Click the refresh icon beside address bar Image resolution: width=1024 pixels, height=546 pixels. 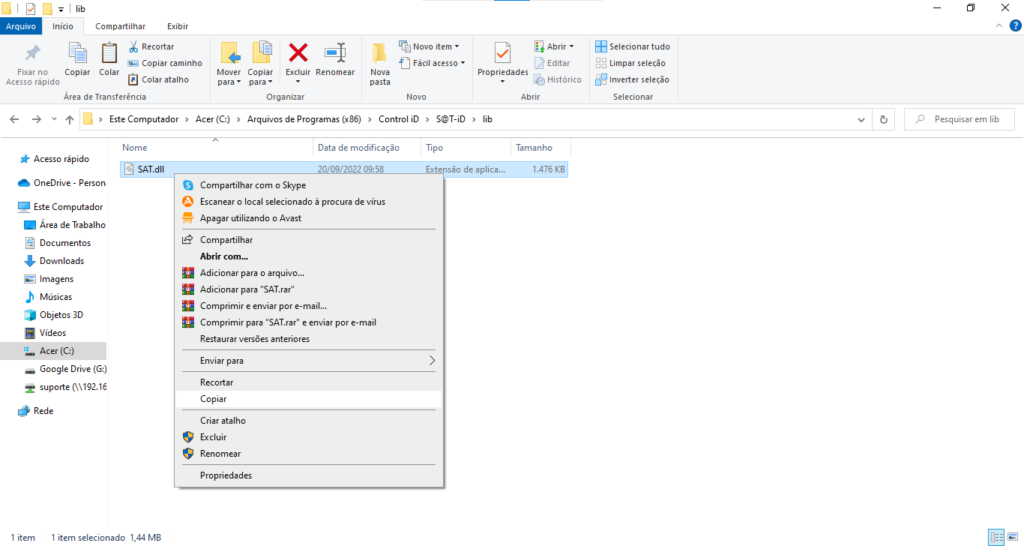pyautogui.click(x=884, y=119)
